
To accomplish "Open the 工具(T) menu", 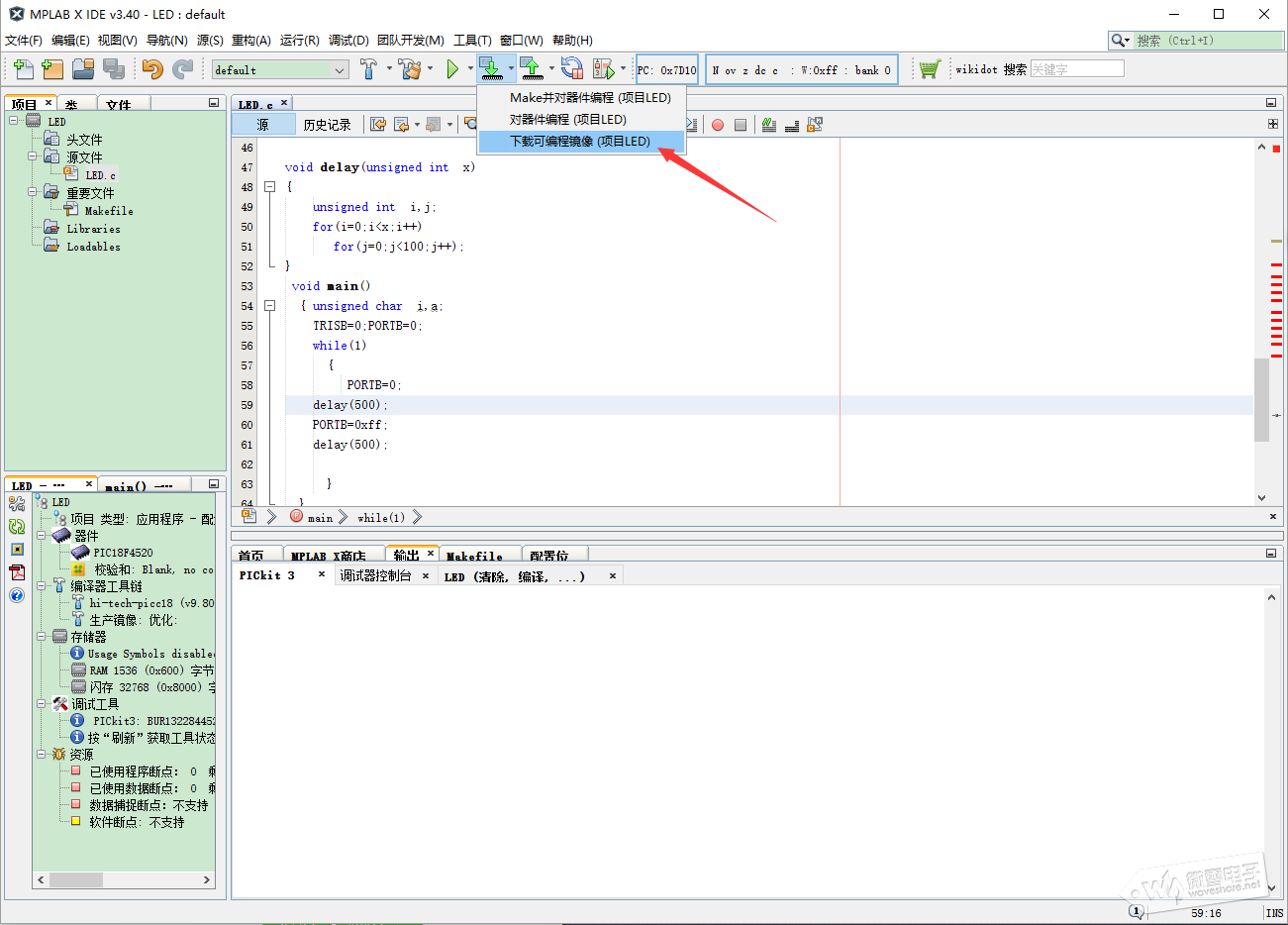I will [x=472, y=41].
